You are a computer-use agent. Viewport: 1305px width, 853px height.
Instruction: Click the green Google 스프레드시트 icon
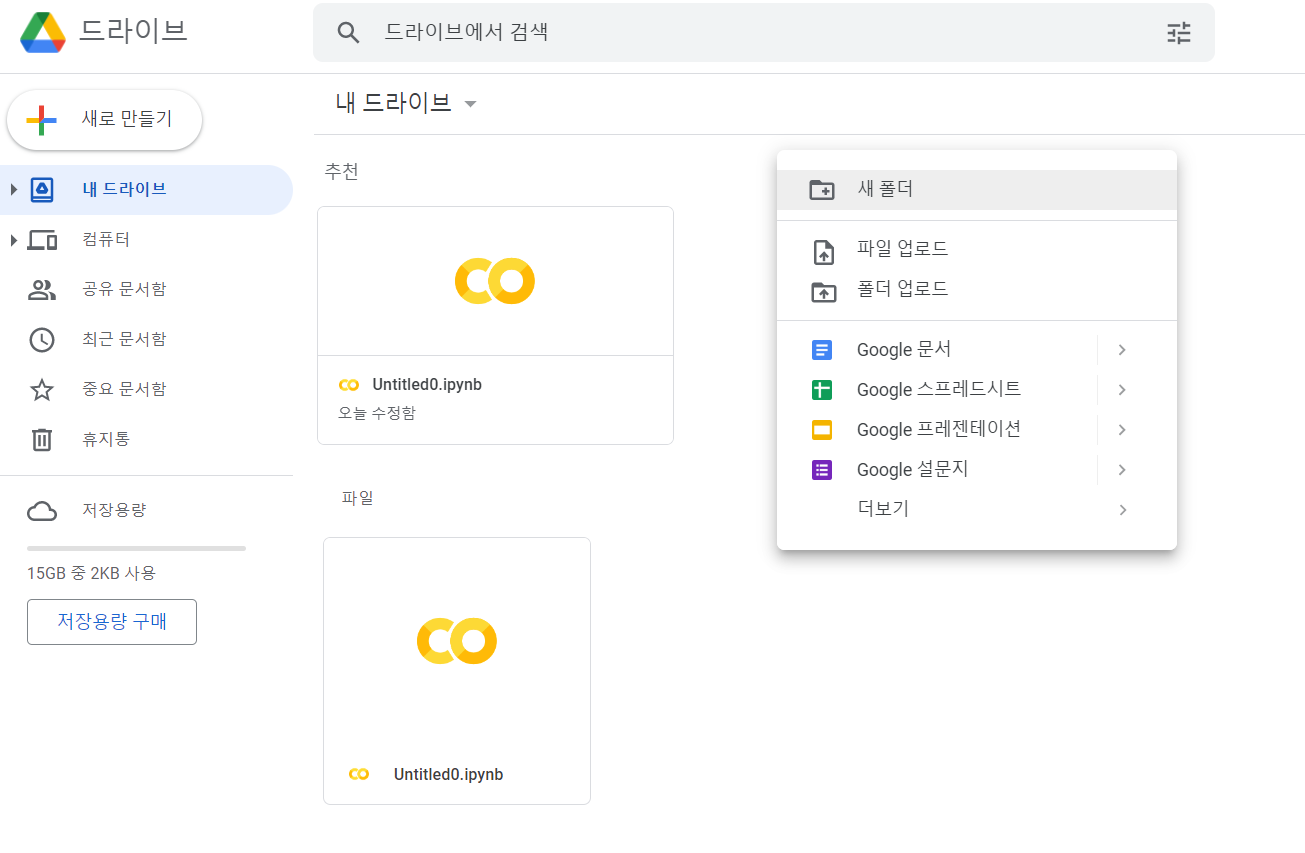(822, 390)
